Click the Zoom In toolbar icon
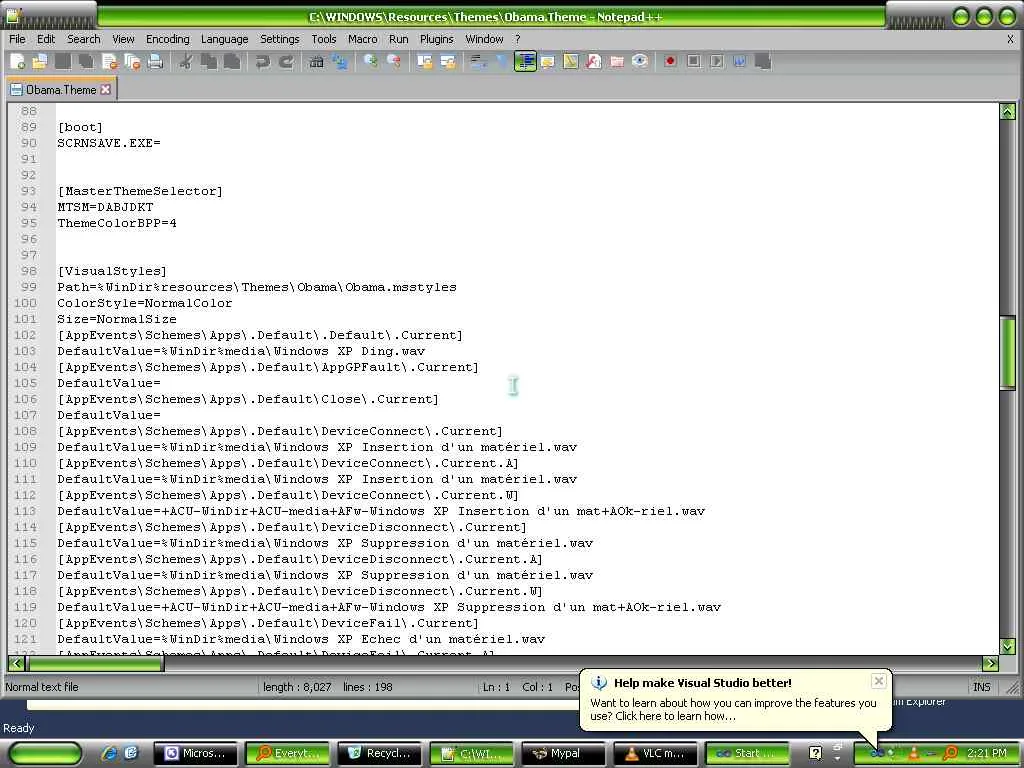This screenshot has width=1024, height=768. point(370,61)
